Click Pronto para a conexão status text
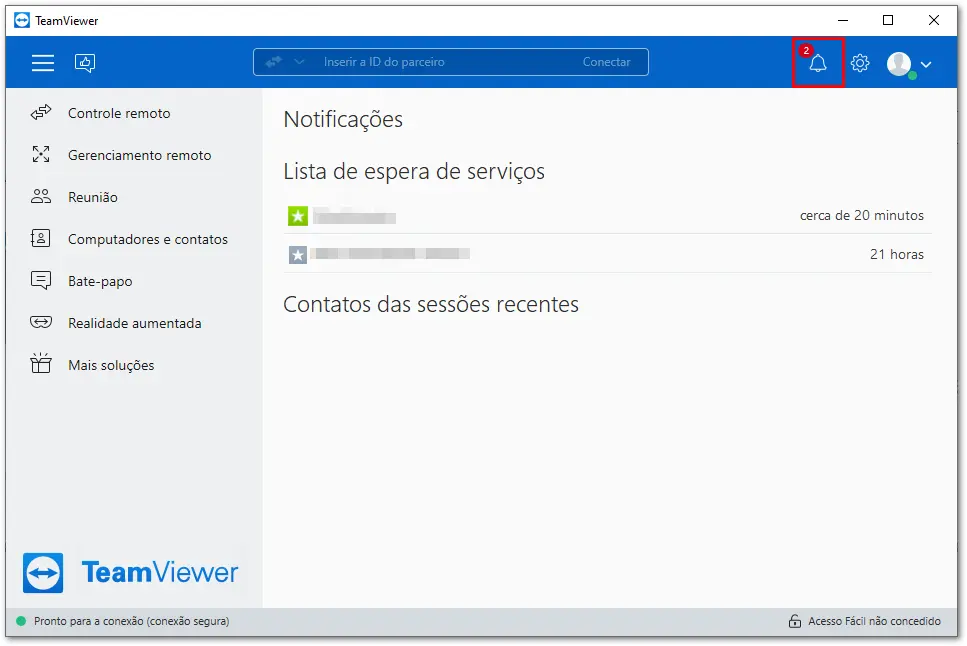The image size is (967, 646). point(131,621)
